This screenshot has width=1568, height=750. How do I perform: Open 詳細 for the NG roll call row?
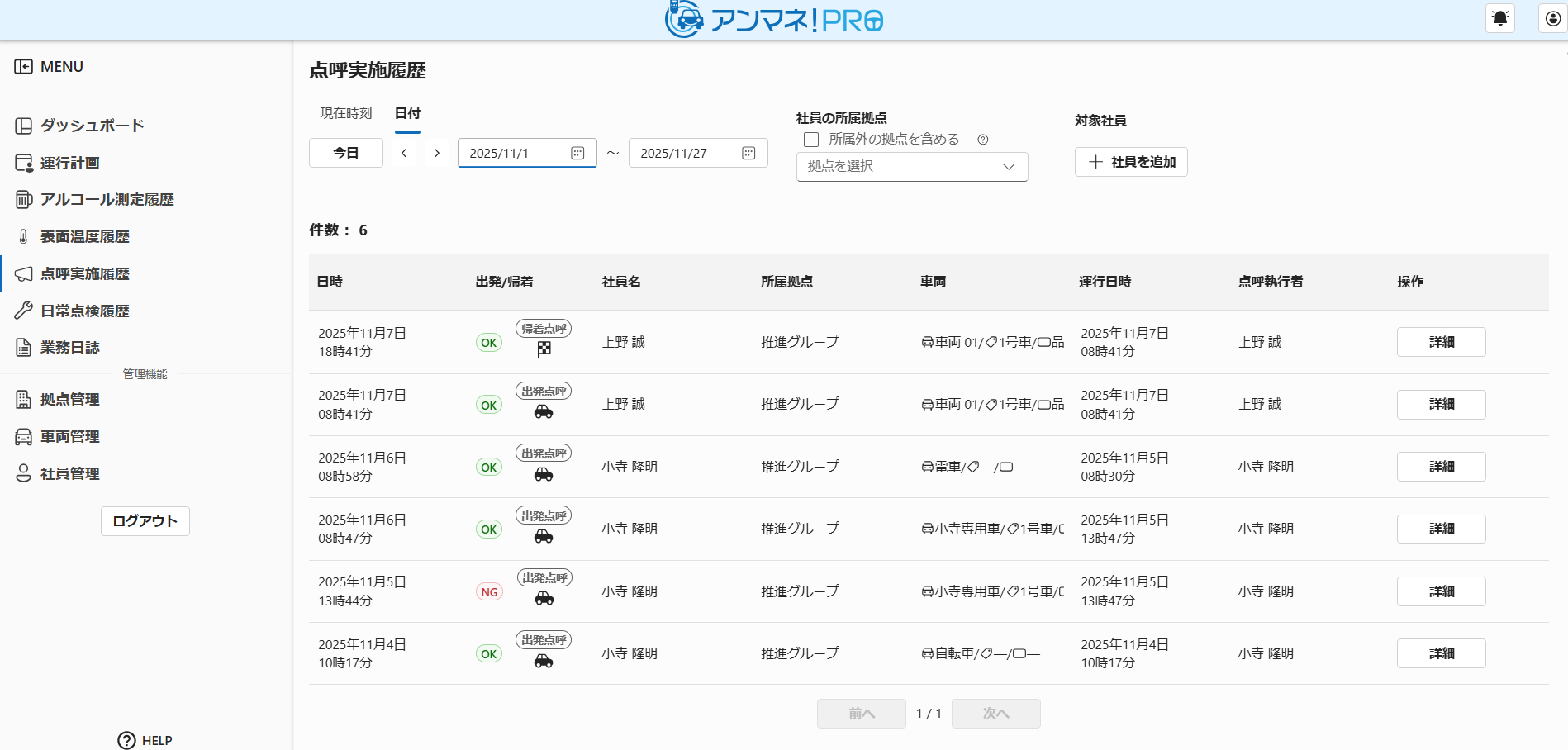point(1441,591)
